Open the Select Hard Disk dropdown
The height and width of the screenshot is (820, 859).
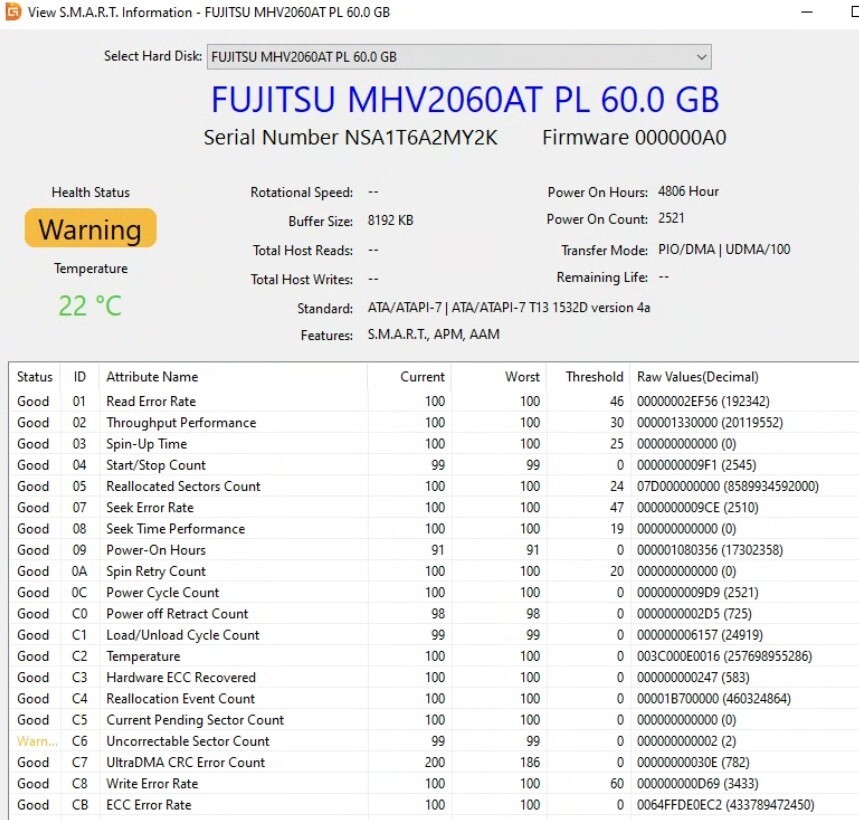(459, 57)
